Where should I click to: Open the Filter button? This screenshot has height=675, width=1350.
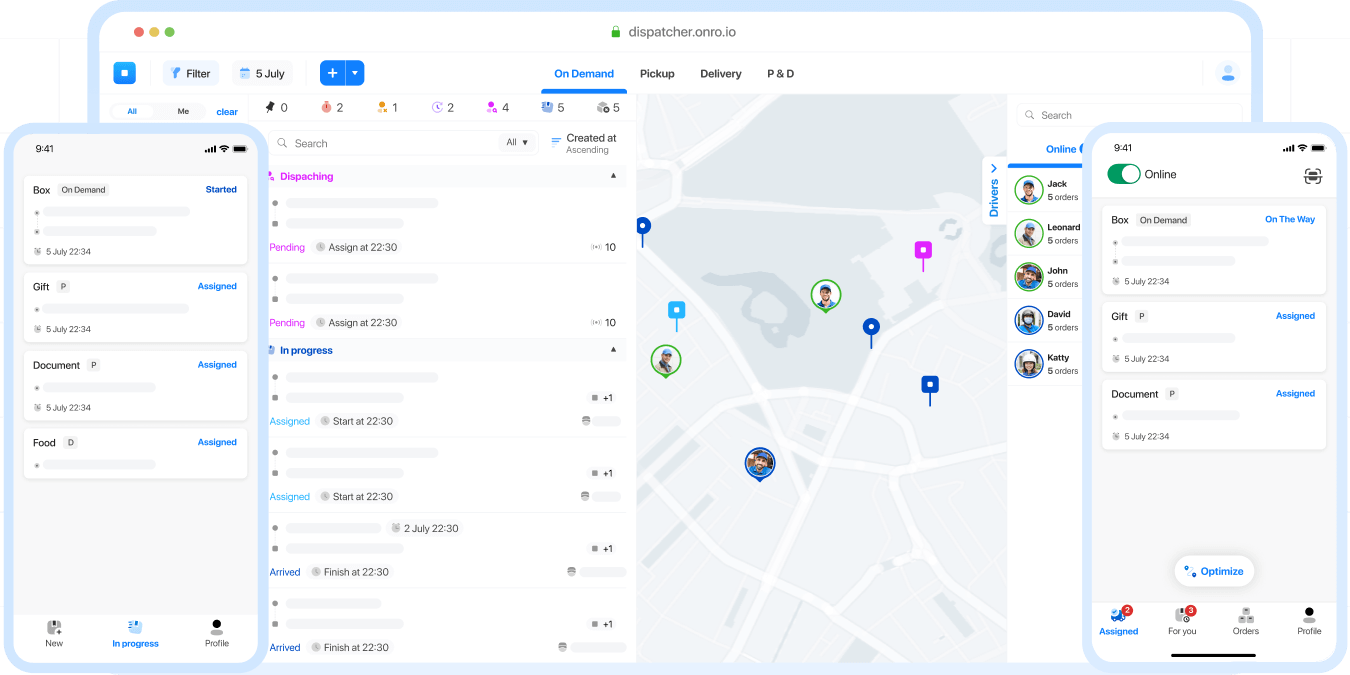click(x=190, y=73)
